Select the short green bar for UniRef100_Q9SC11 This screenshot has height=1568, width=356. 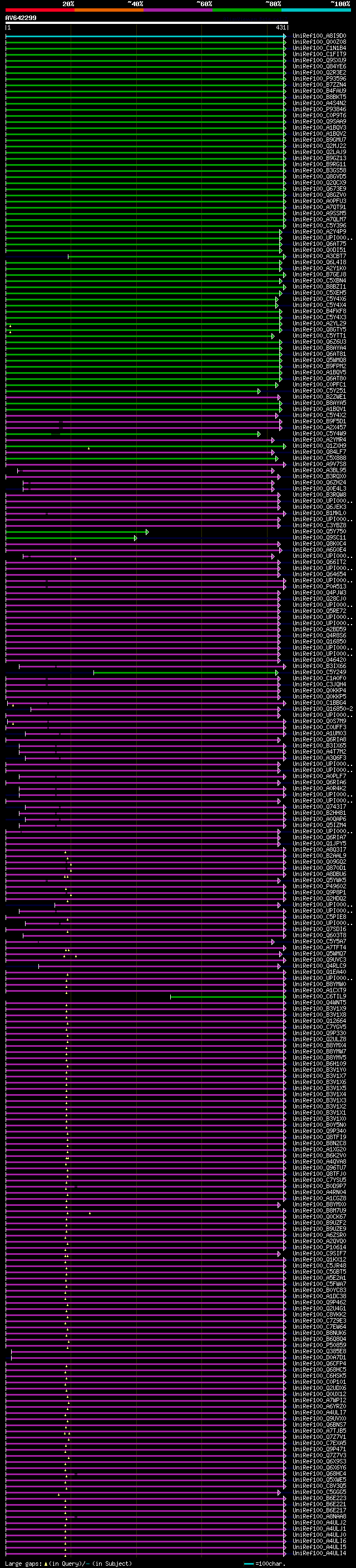tap(71, 538)
